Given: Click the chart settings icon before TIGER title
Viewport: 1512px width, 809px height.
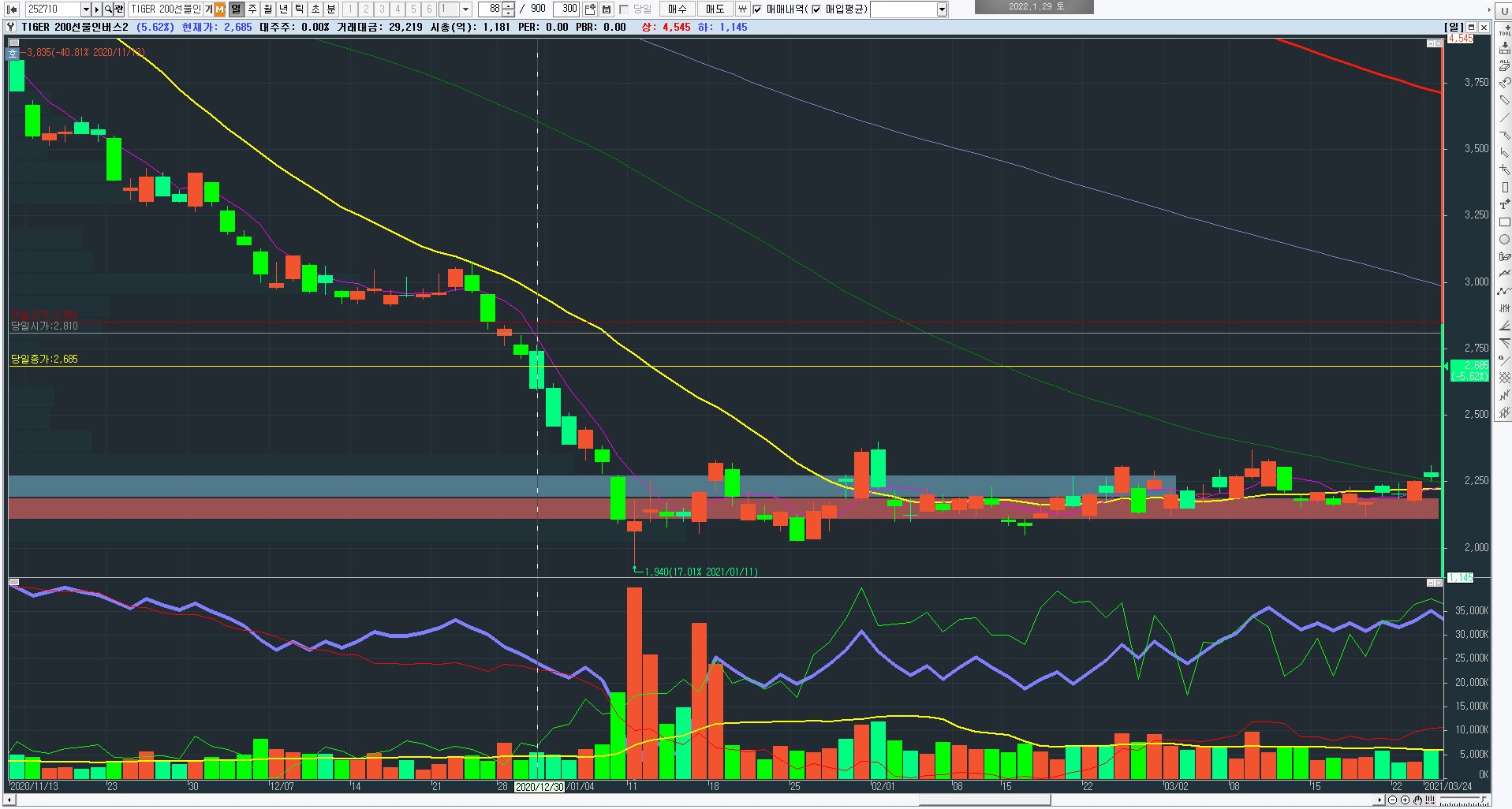Looking at the screenshot, I should coord(11,27).
